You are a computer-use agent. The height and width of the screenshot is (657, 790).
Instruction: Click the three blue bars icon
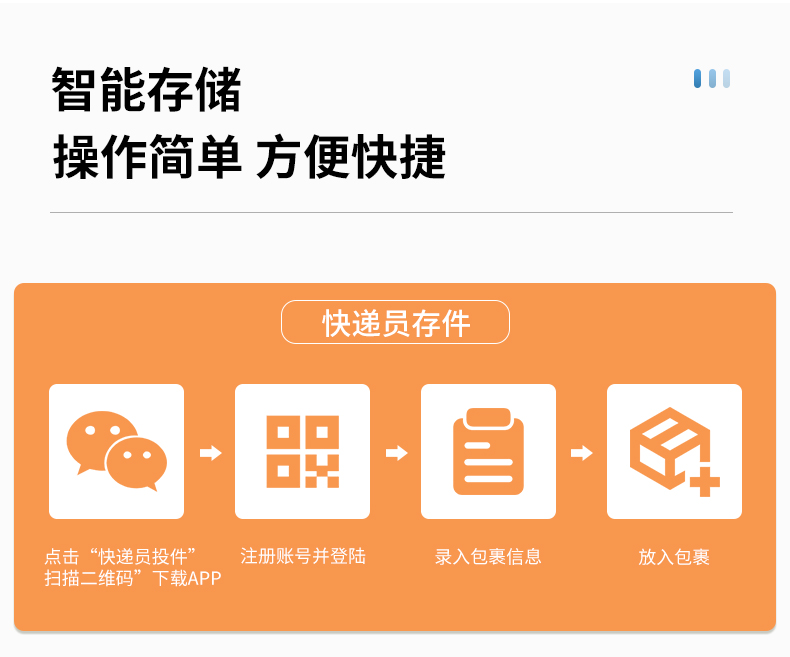click(x=712, y=79)
